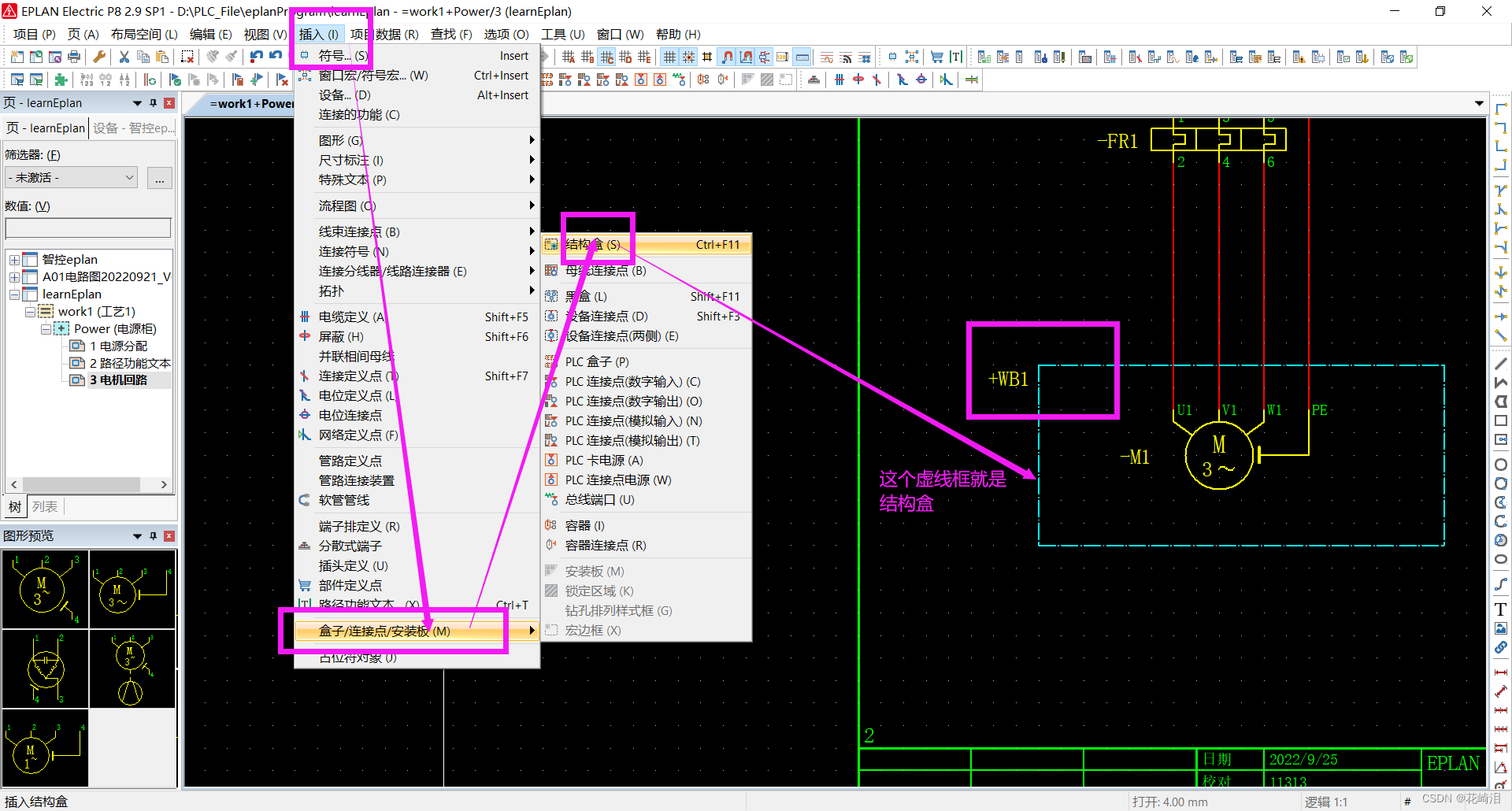
Task: Click the green puzzle piece icon
Action: click(61, 80)
